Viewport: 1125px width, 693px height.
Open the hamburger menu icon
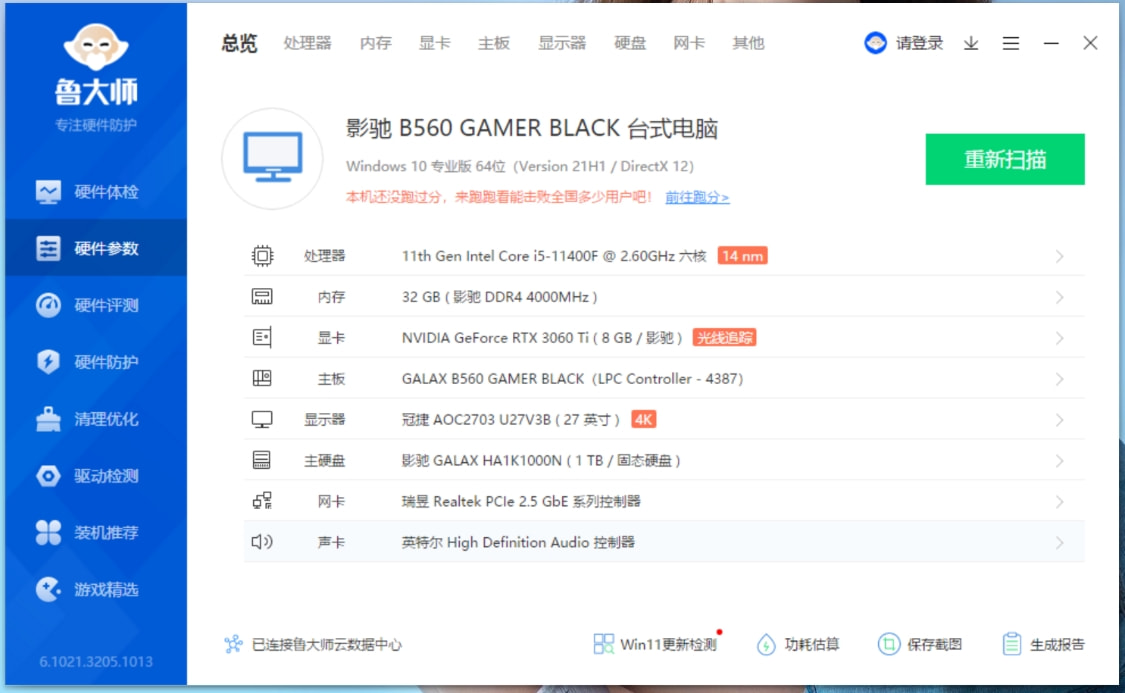coord(1010,43)
